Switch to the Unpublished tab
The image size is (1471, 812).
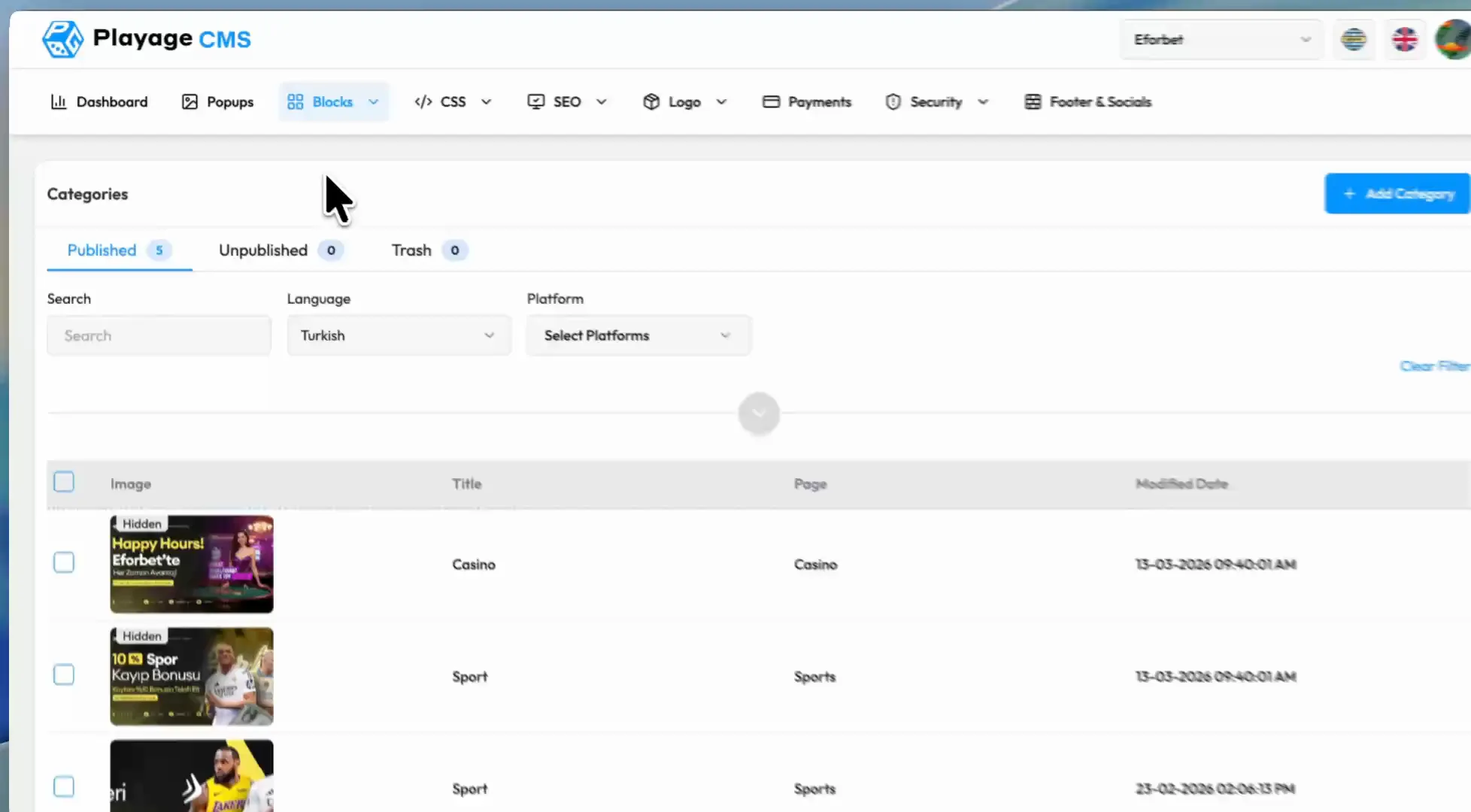click(x=281, y=250)
